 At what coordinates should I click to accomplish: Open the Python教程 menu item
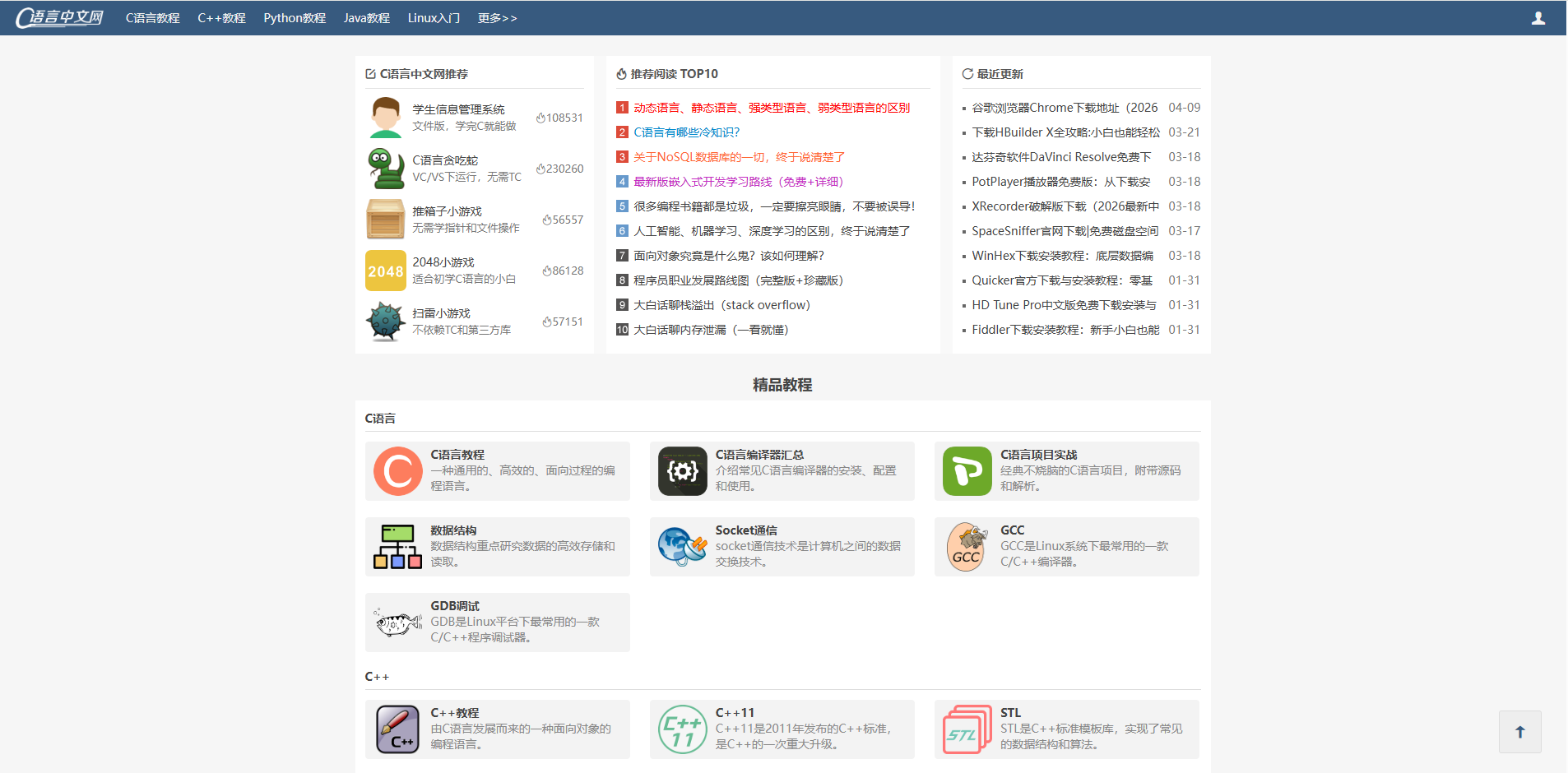pos(295,18)
